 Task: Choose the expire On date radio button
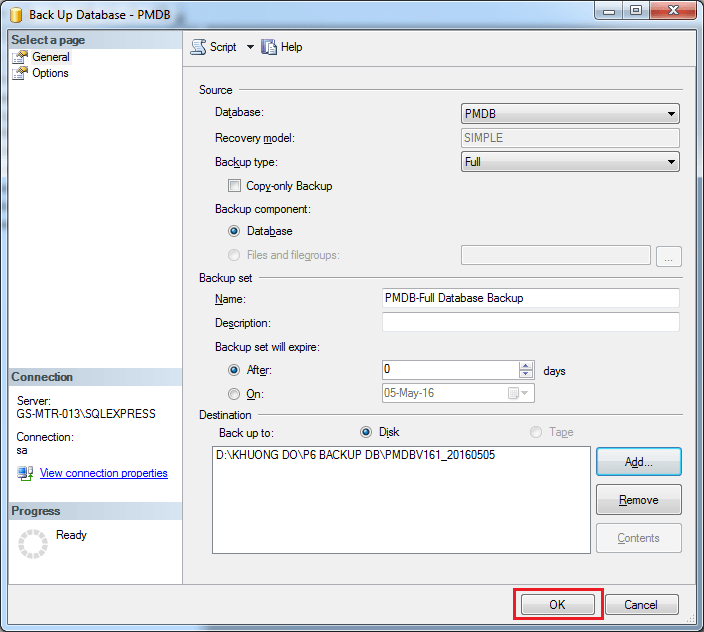pos(234,394)
